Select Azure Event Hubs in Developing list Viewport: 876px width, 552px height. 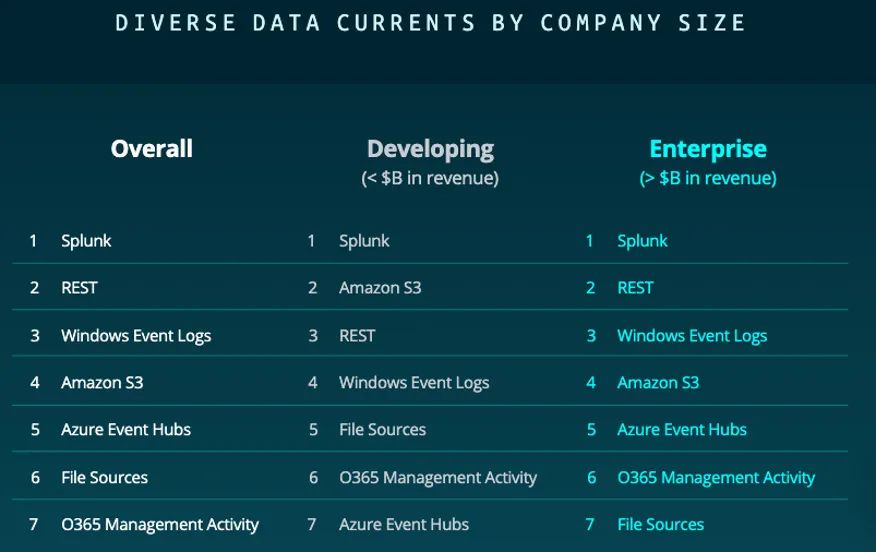coord(404,525)
